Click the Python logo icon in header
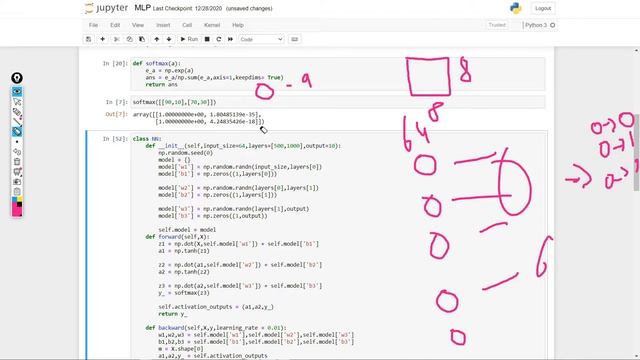This screenshot has width=640, height=360. 516,8
